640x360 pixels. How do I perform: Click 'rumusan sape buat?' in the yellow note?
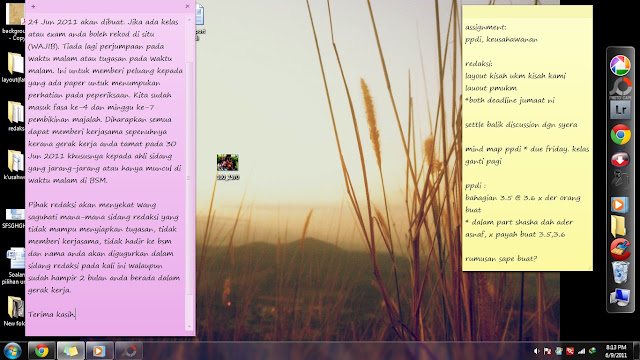coord(501,259)
